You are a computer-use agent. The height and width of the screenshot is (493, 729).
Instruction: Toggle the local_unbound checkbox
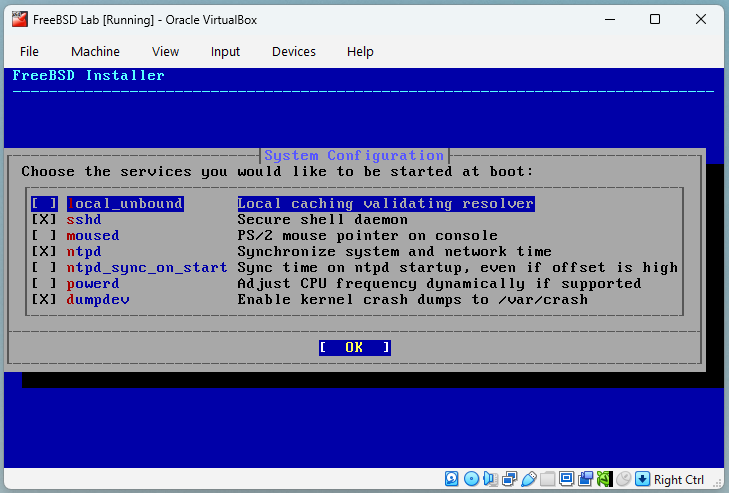point(44,204)
